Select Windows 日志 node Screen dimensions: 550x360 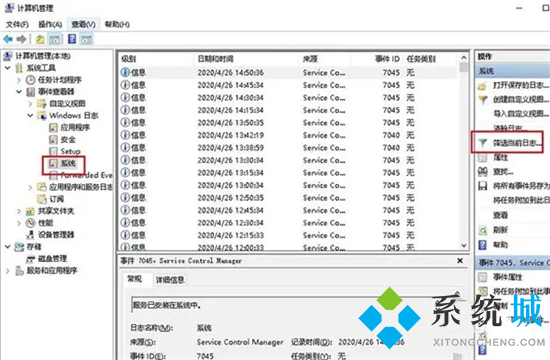[74, 115]
